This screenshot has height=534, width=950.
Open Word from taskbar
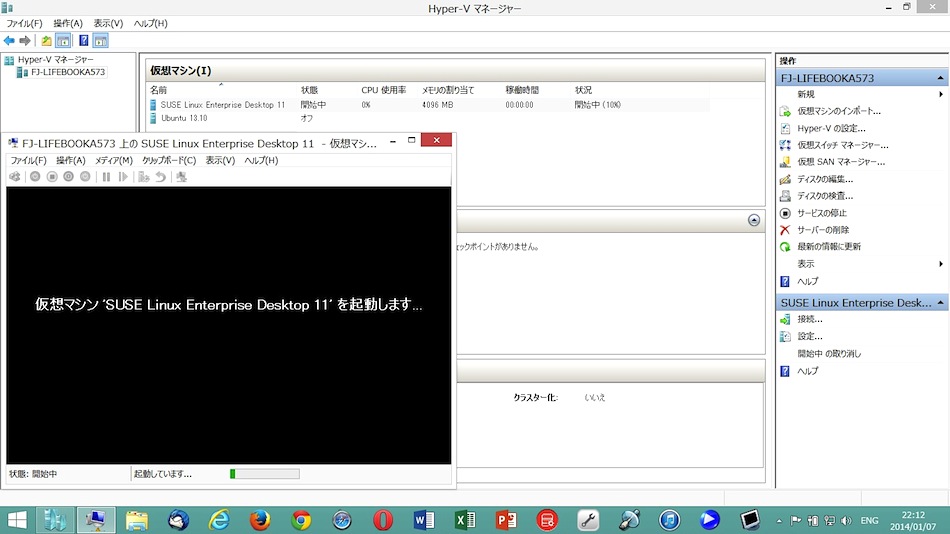tap(424, 520)
